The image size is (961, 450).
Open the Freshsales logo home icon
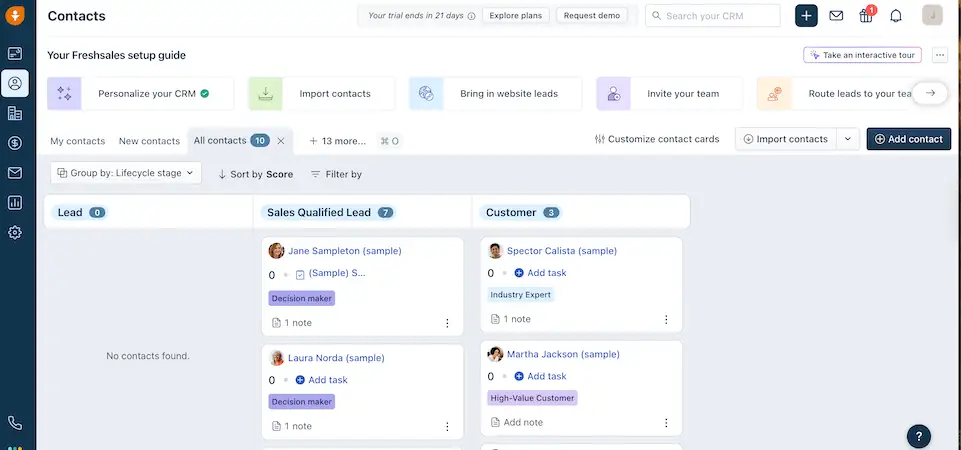tap(15, 15)
